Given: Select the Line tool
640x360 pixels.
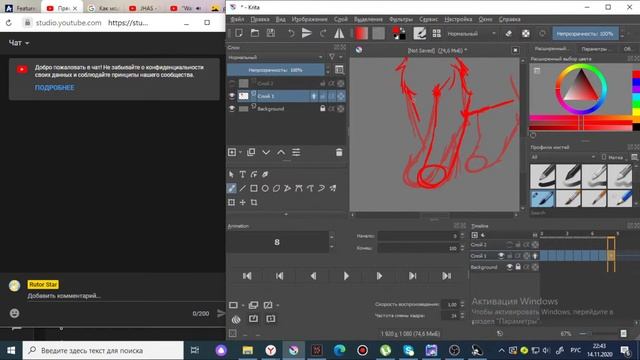Looking at the screenshot, I should coord(242,188).
